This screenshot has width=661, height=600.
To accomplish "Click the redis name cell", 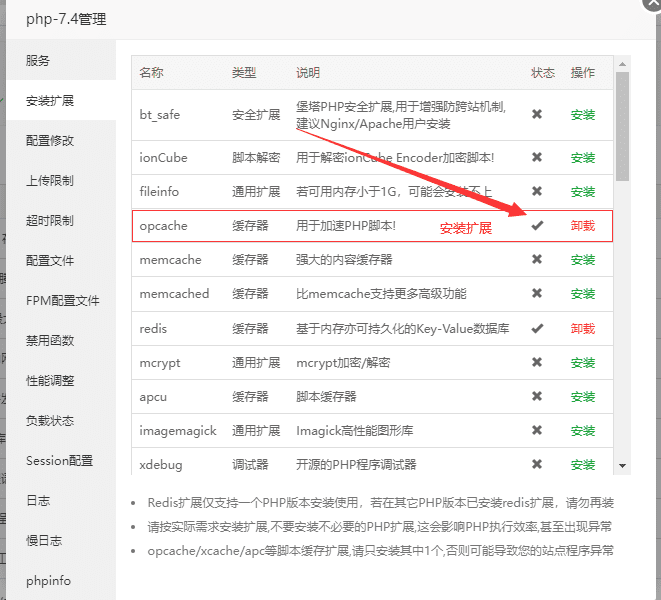I will [153, 328].
